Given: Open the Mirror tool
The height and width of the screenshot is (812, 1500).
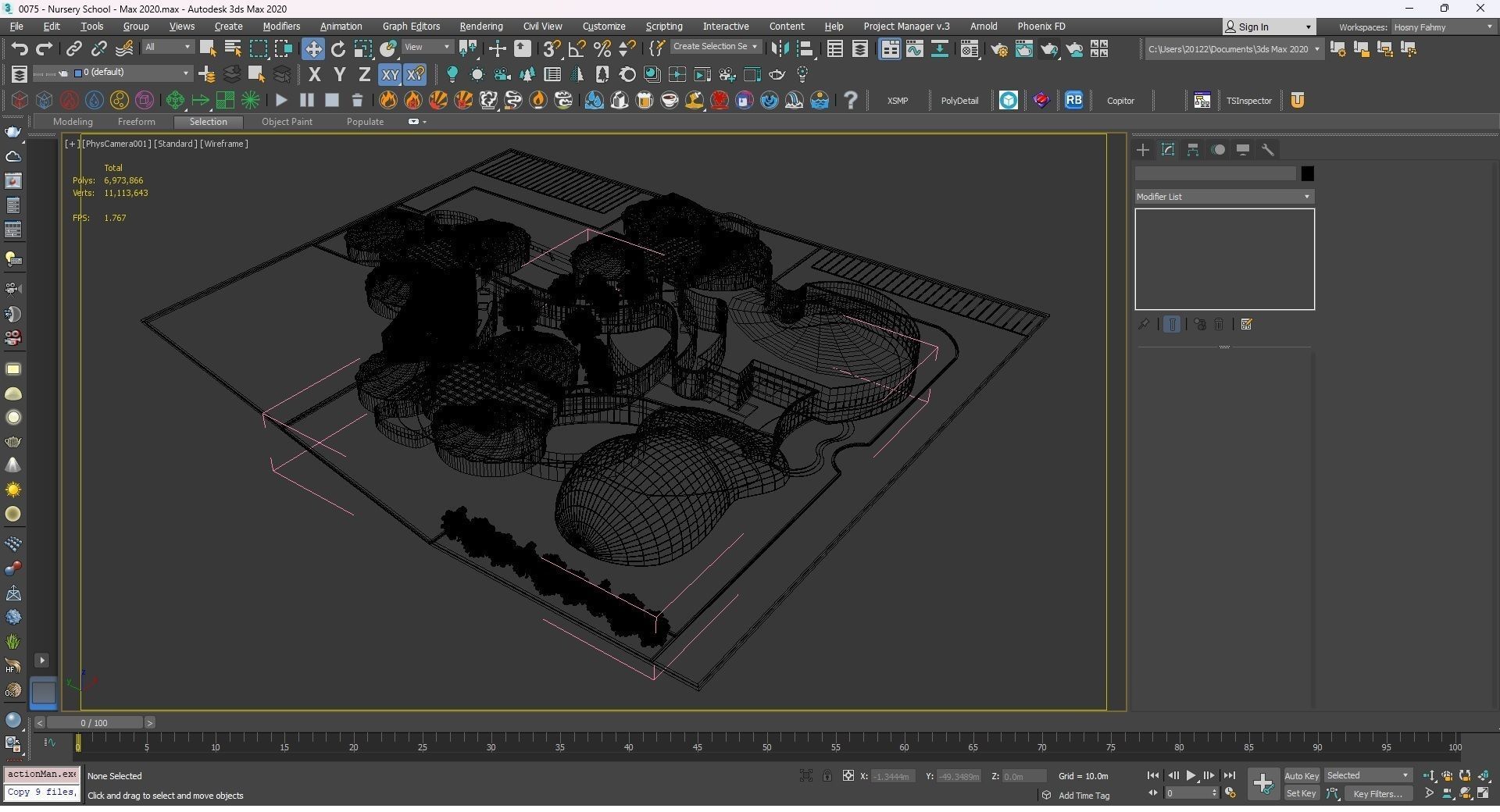Looking at the screenshot, I should [779, 49].
